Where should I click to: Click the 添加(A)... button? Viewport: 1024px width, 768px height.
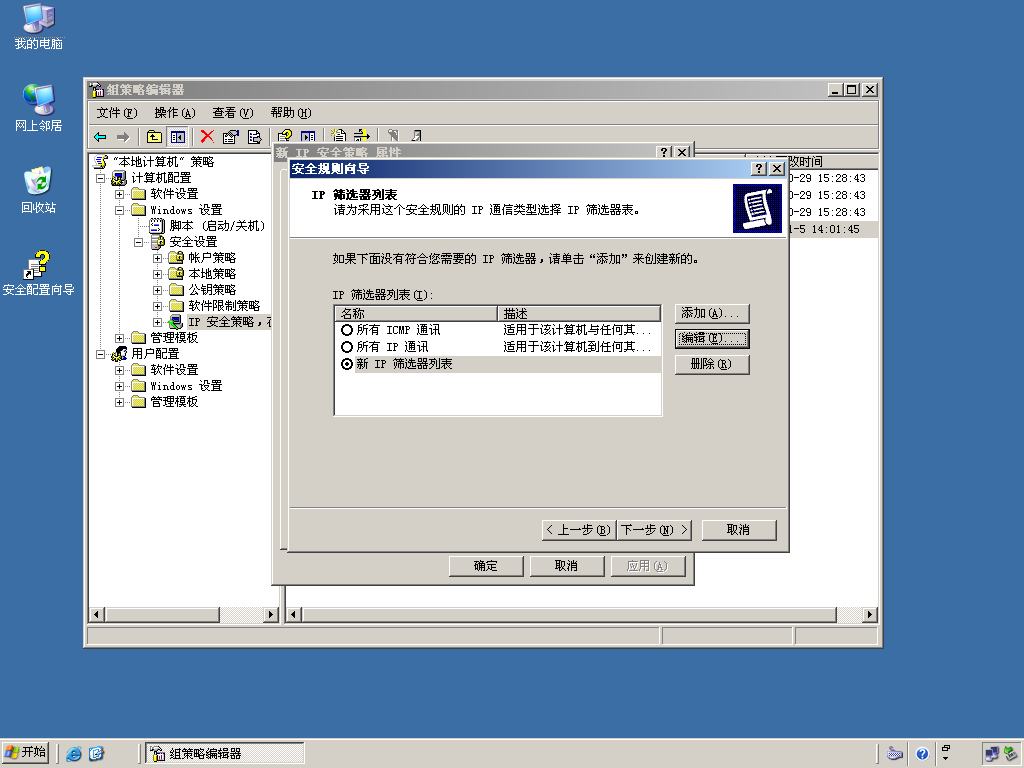pos(712,313)
